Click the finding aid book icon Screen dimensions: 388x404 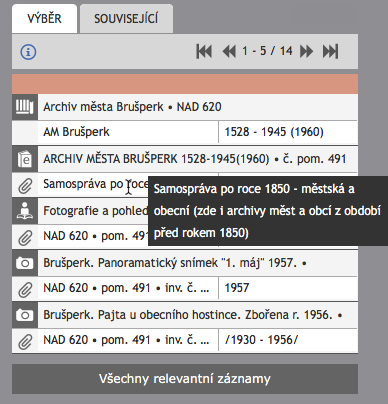tap(25, 159)
